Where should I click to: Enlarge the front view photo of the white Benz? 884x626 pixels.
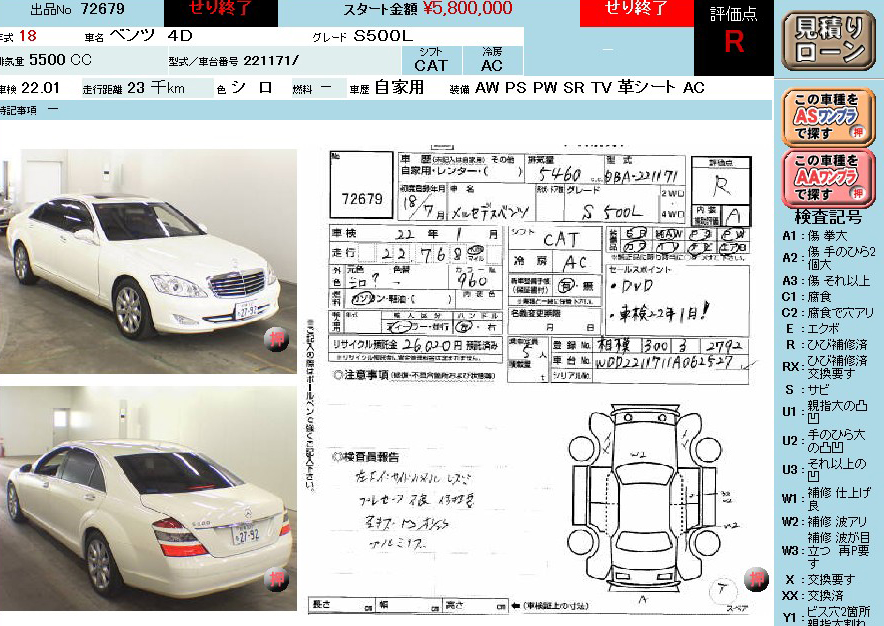click(x=148, y=261)
